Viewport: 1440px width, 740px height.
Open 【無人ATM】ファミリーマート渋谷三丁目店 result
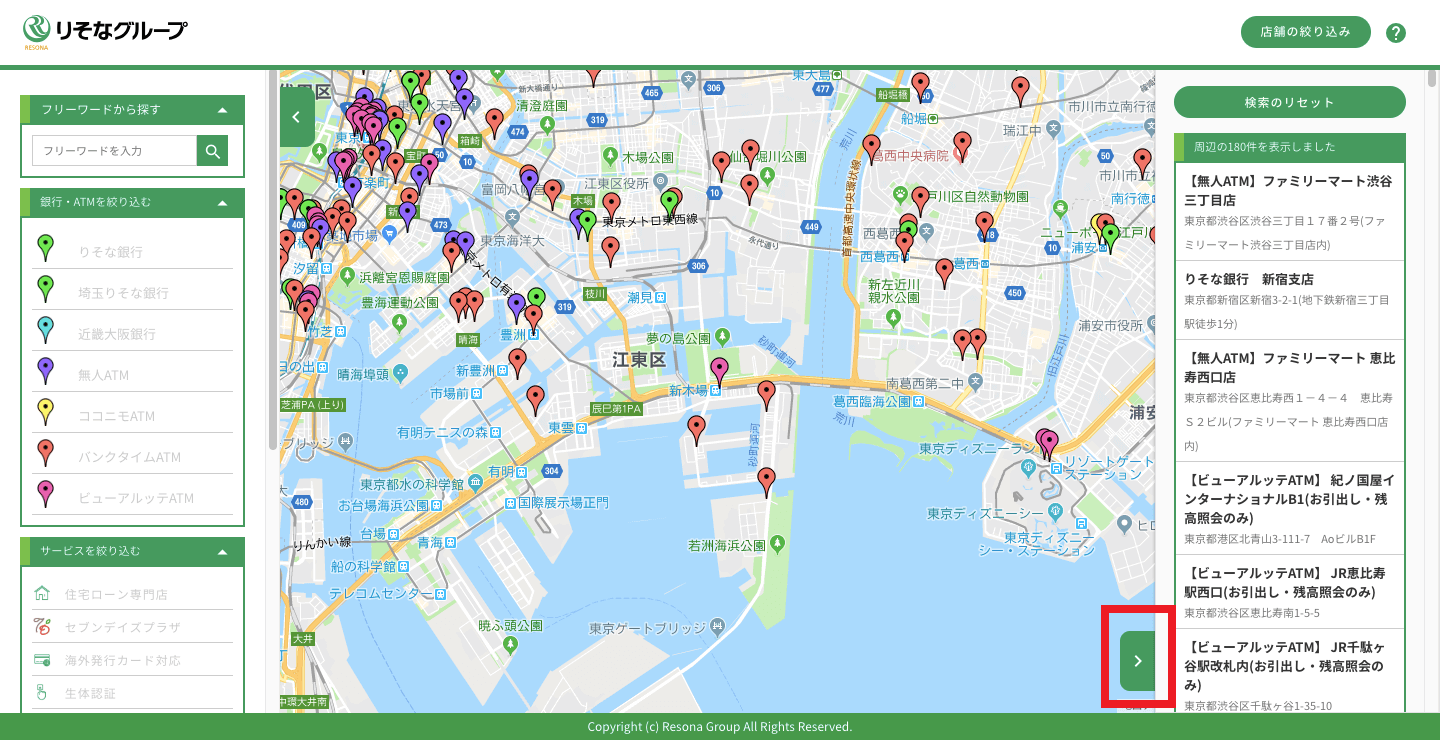[1290, 212]
